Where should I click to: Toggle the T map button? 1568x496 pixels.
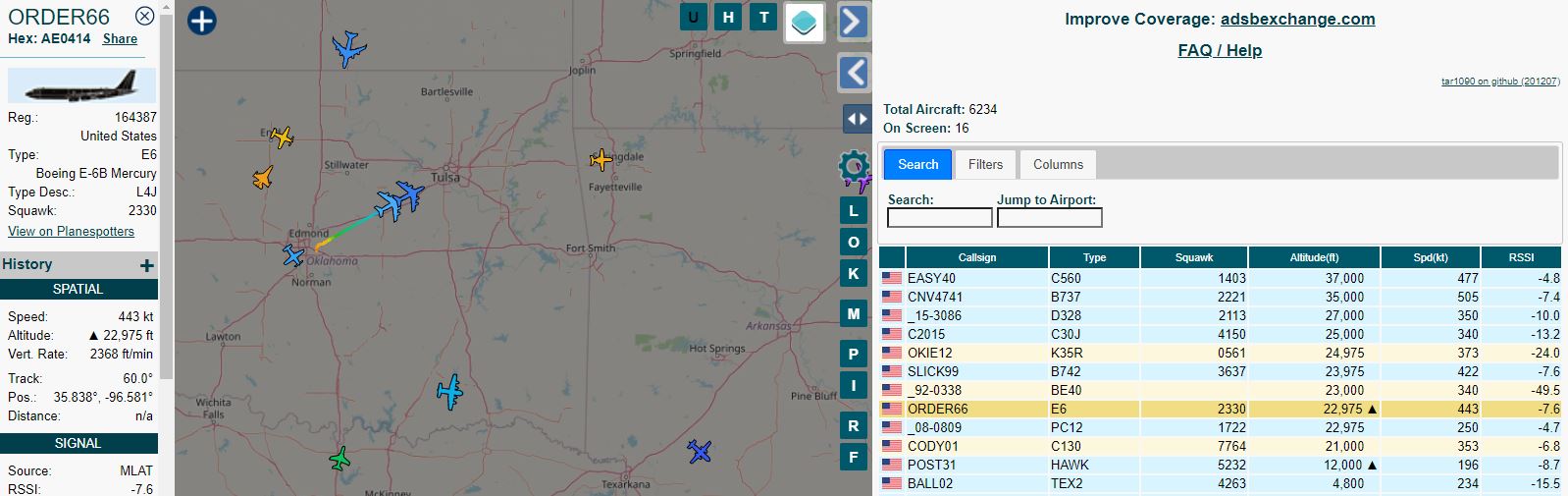point(763,17)
